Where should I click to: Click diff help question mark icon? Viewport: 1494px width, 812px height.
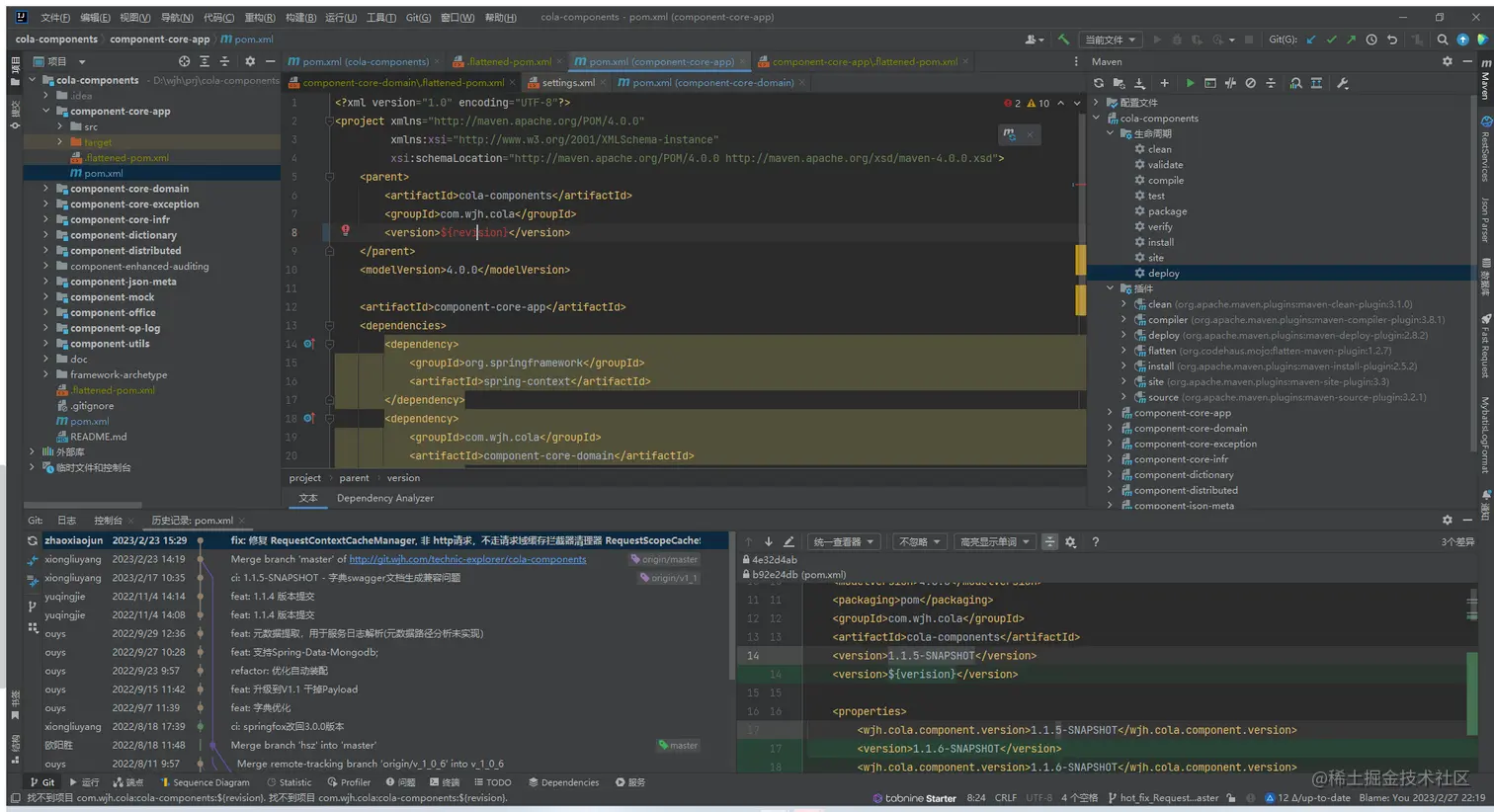click(x=1095, y=541)
